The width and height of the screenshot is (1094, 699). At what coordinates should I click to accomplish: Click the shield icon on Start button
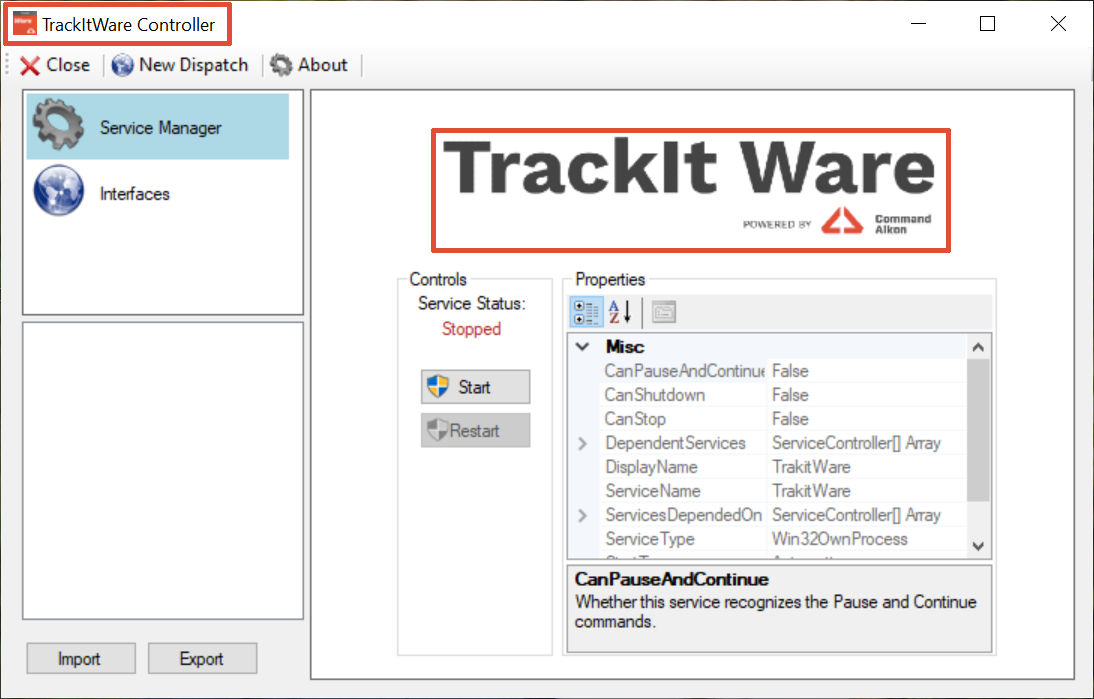pos(438,386)
